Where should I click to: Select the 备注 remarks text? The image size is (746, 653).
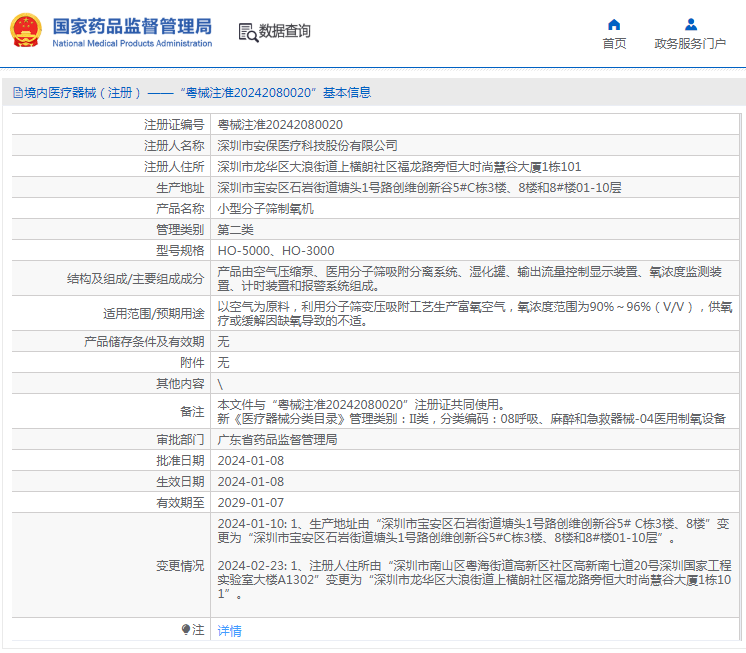pyautogui.click(x=471, y=411)
